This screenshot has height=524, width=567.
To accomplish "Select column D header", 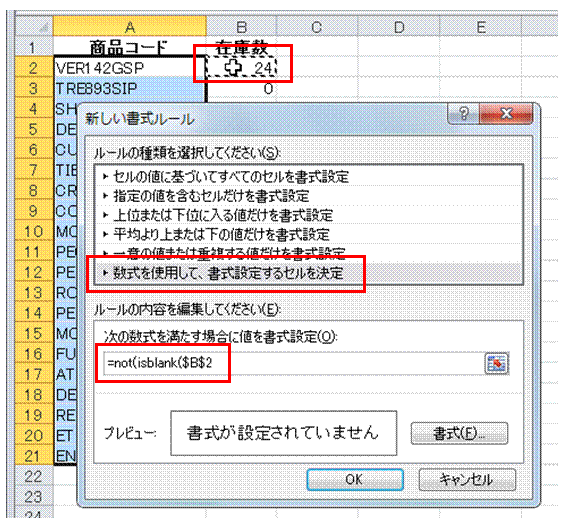I will 398,27.
